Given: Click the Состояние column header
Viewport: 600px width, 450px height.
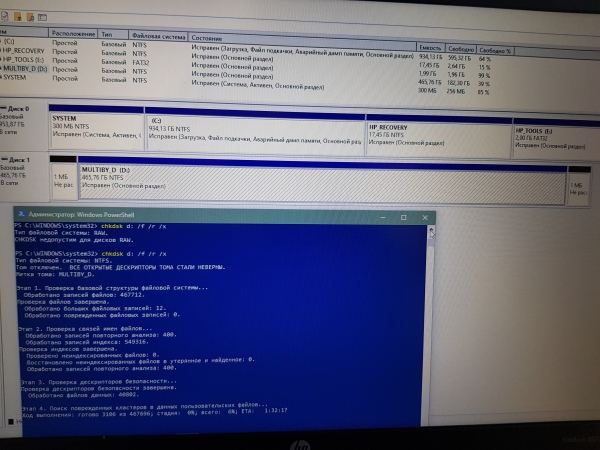Looking at the screenshot, I should (207, 36).
